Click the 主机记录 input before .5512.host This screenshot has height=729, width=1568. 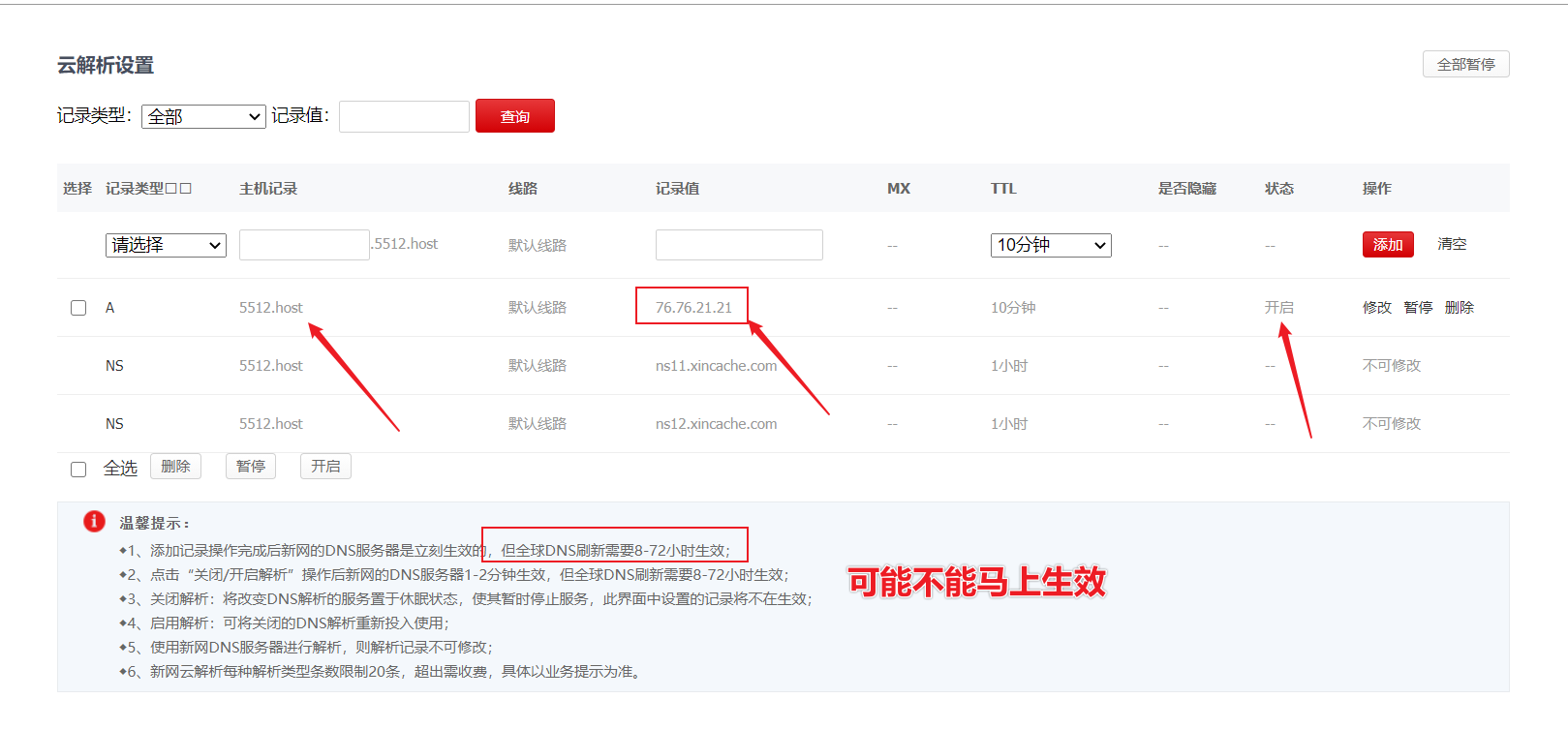304,245
